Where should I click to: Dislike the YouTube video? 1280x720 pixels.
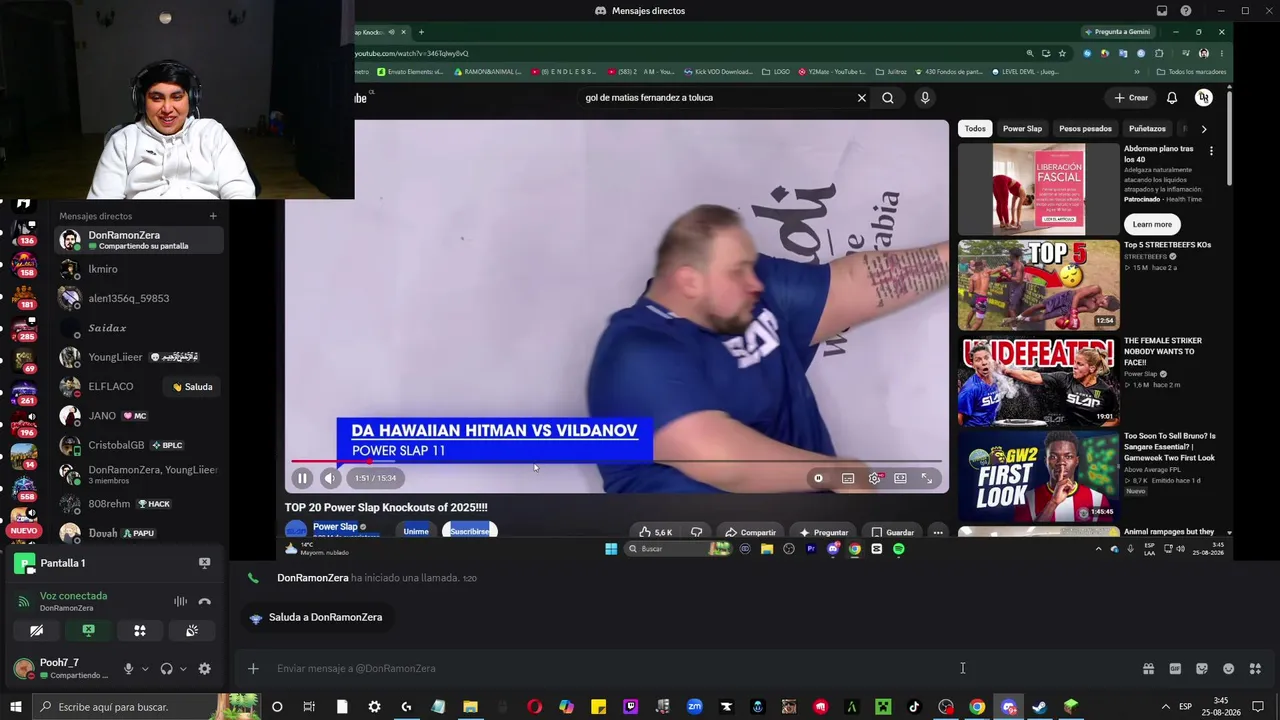click(696, 532)
